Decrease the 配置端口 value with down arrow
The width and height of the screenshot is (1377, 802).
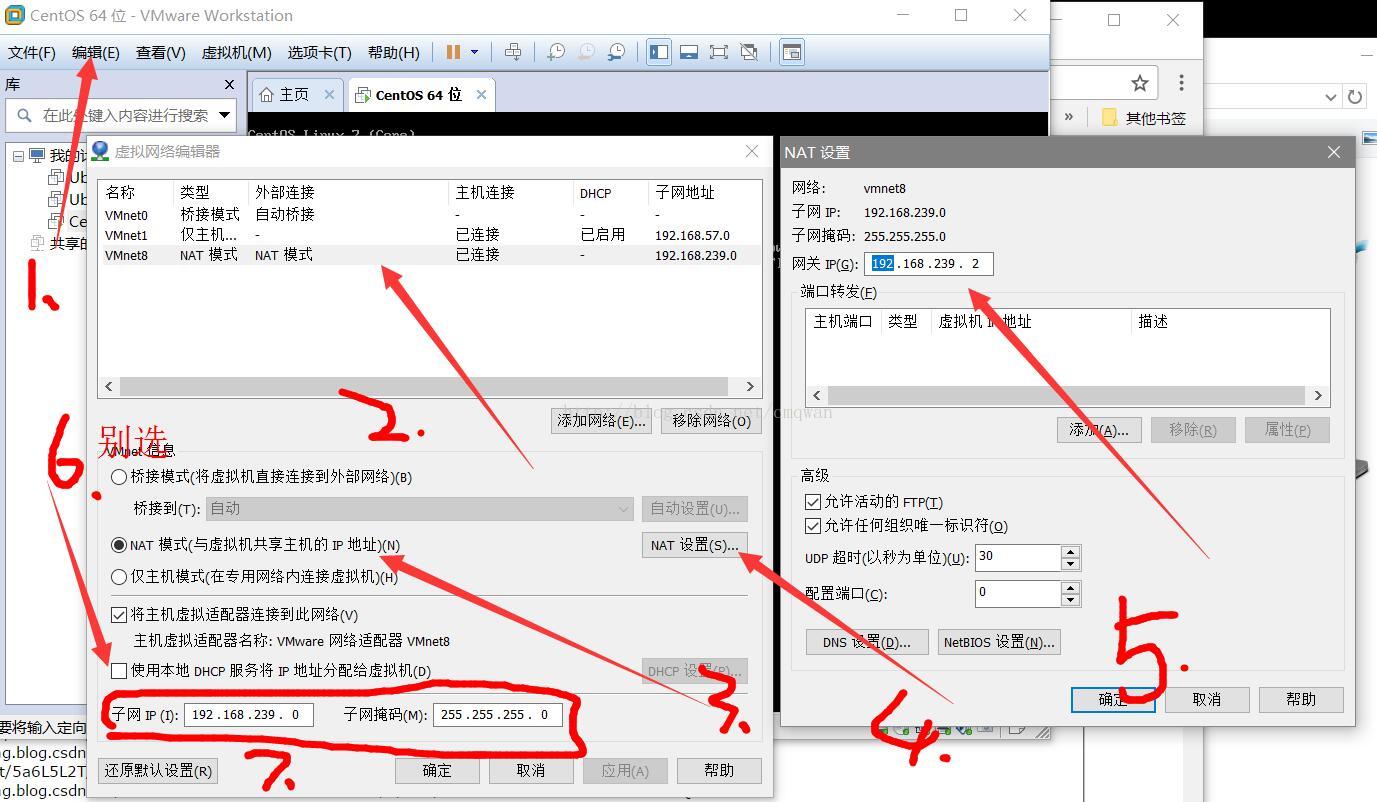pos(1071,600)
